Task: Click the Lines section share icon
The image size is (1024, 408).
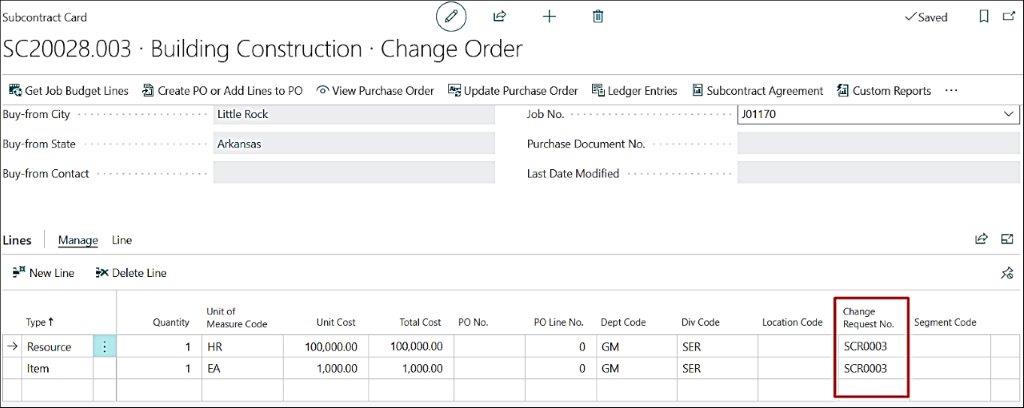Action: pos(982,240)
